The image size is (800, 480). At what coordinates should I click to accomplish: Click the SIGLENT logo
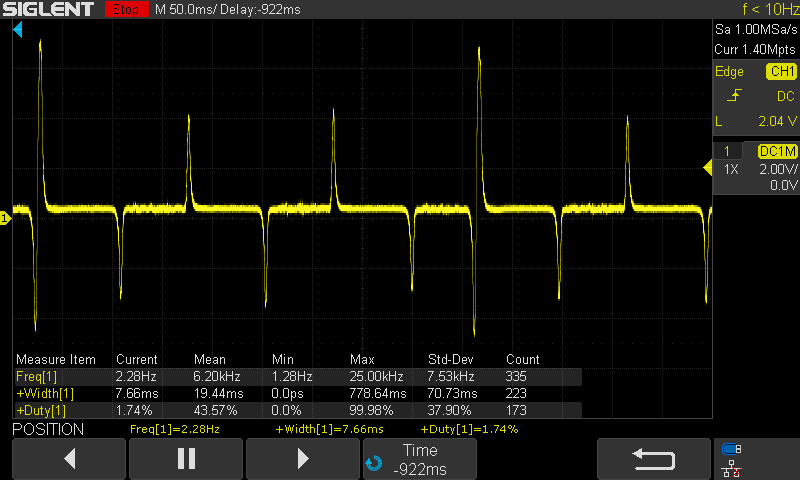(48, 9)
